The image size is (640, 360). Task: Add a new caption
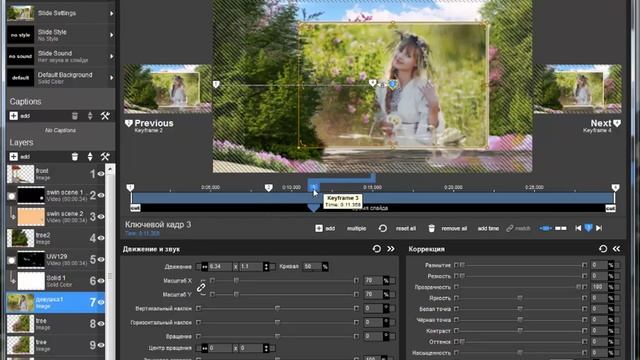pos(19,116)
